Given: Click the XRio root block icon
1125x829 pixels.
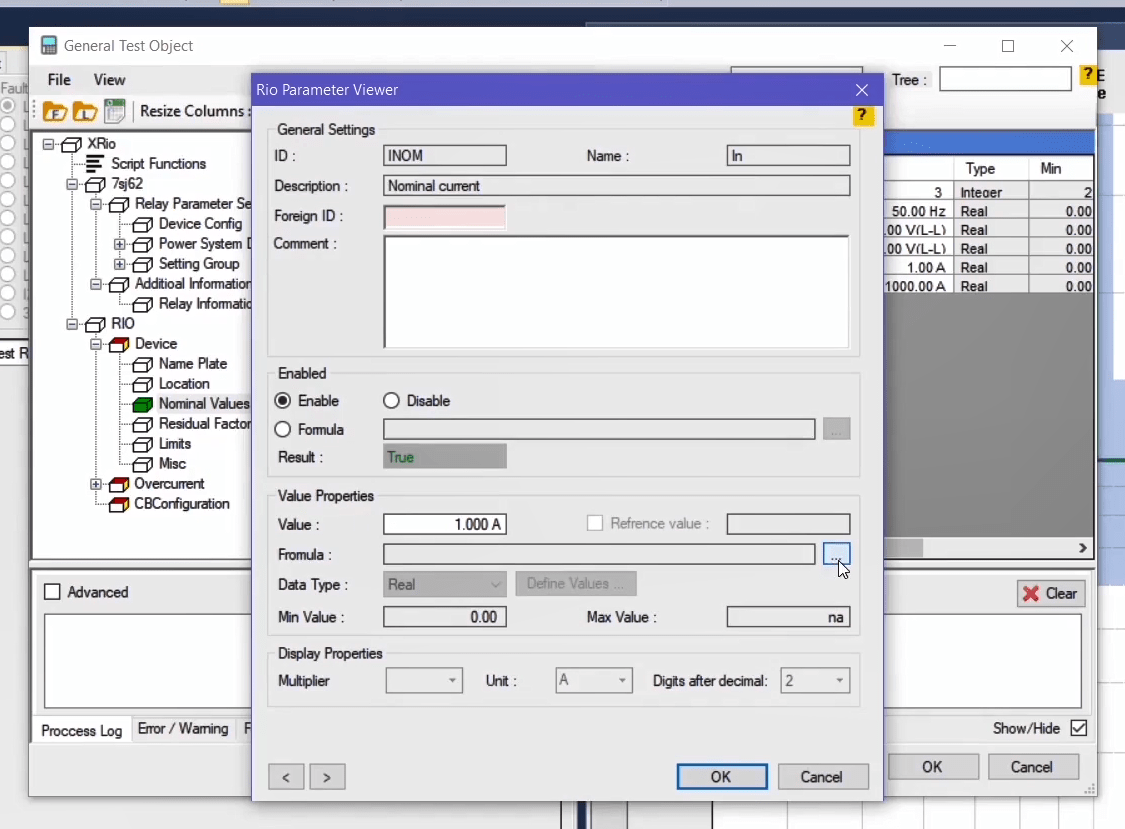Looking at the screenshot, I should (71, 144).
